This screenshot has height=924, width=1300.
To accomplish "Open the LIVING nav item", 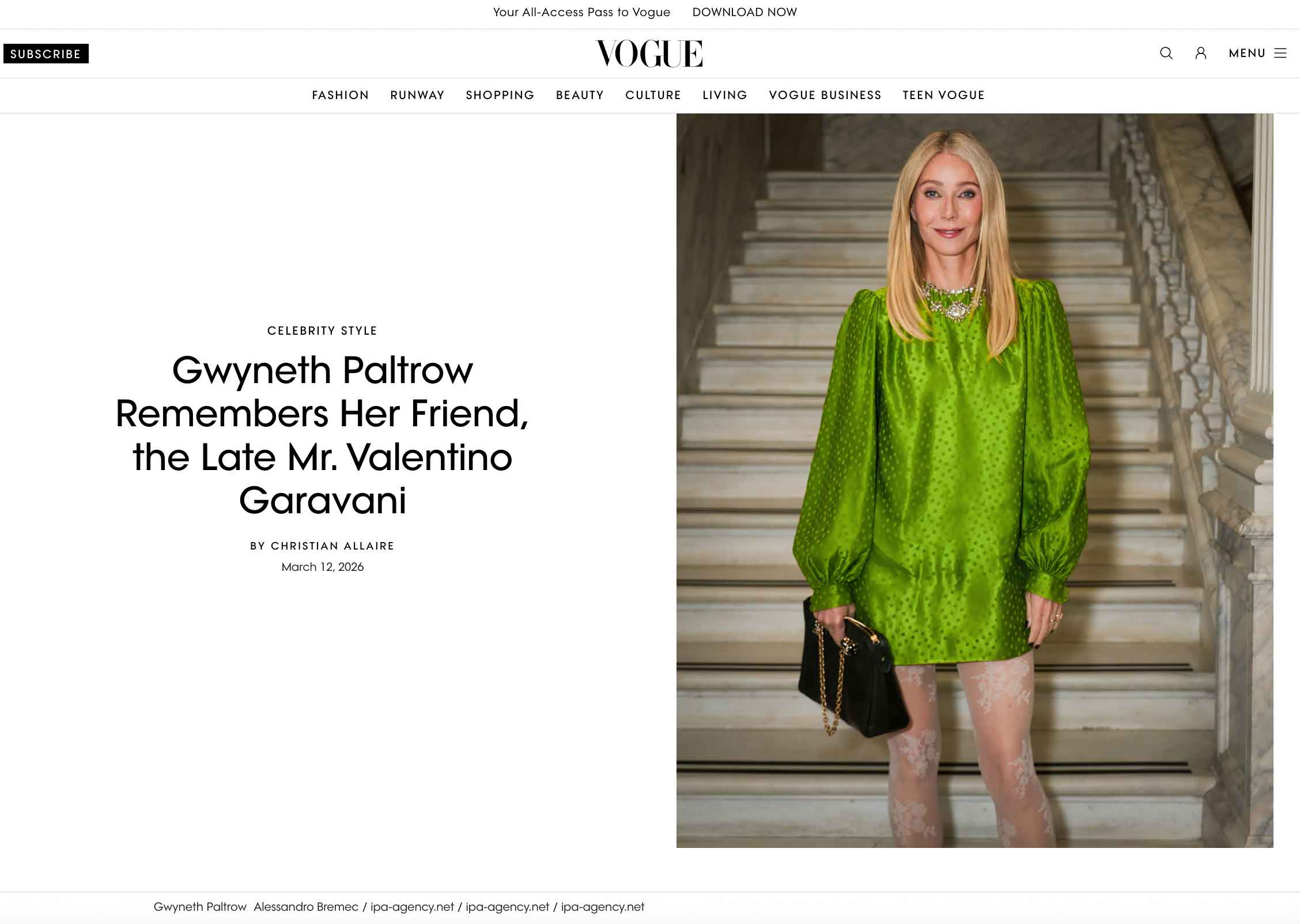I will (x=725, y=95).
